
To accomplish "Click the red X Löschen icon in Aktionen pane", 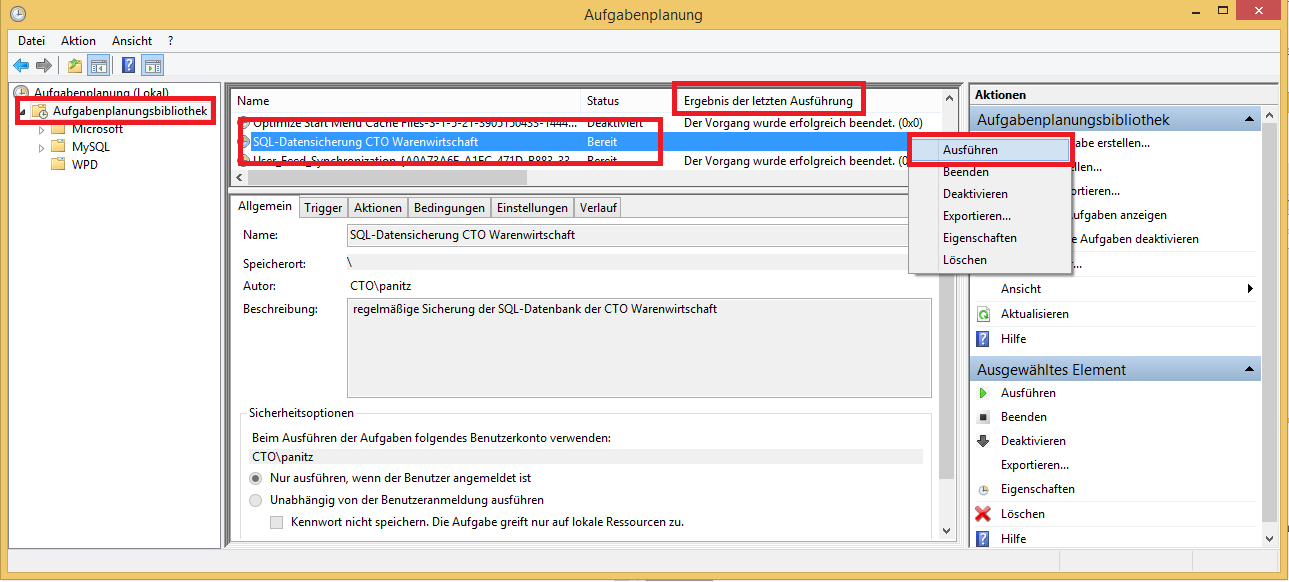I will 983,514.
